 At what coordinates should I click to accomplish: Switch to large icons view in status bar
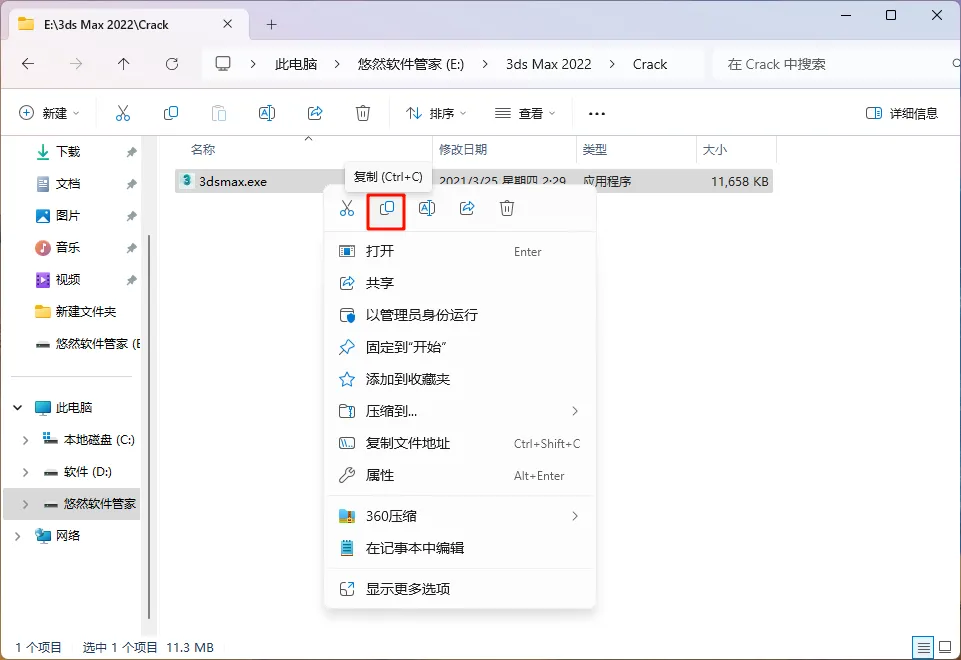[945, 647]
